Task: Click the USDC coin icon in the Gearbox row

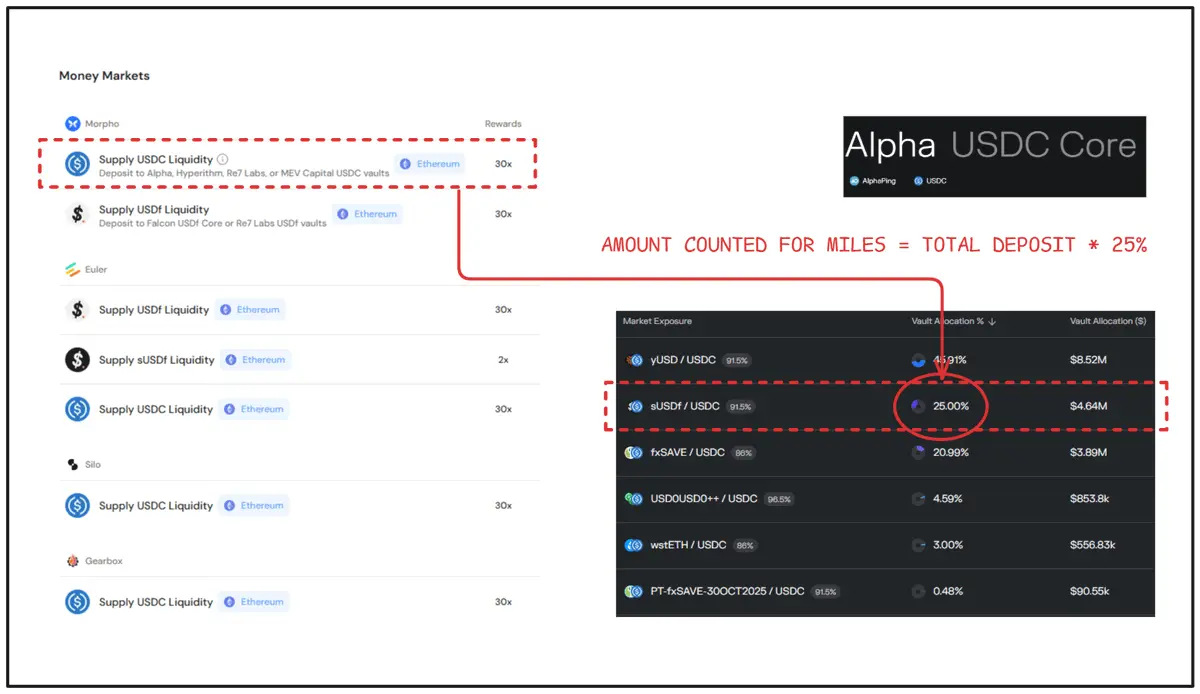Action: pos(77,602)
